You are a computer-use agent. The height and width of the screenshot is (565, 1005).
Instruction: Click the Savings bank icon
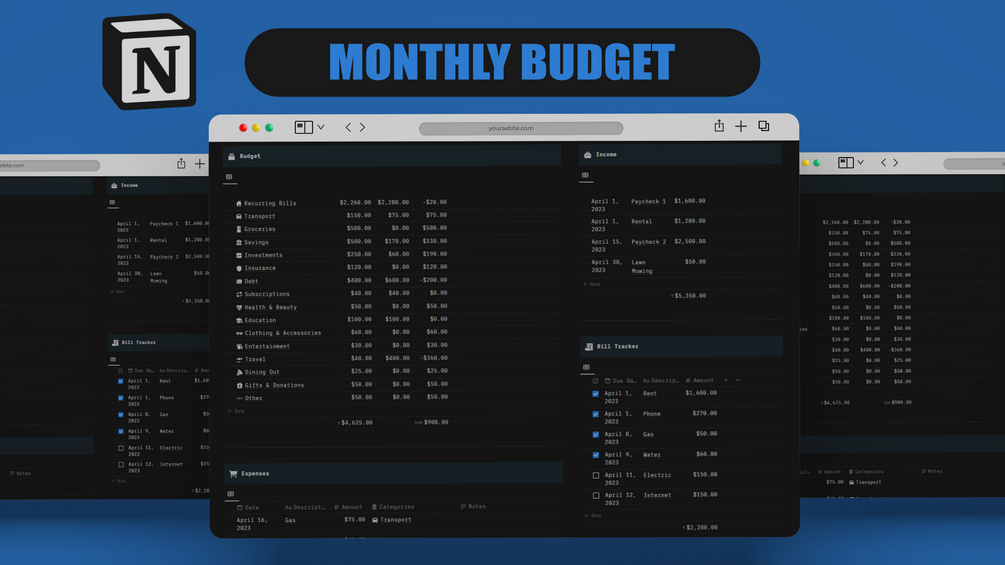[x=239, y=242]
